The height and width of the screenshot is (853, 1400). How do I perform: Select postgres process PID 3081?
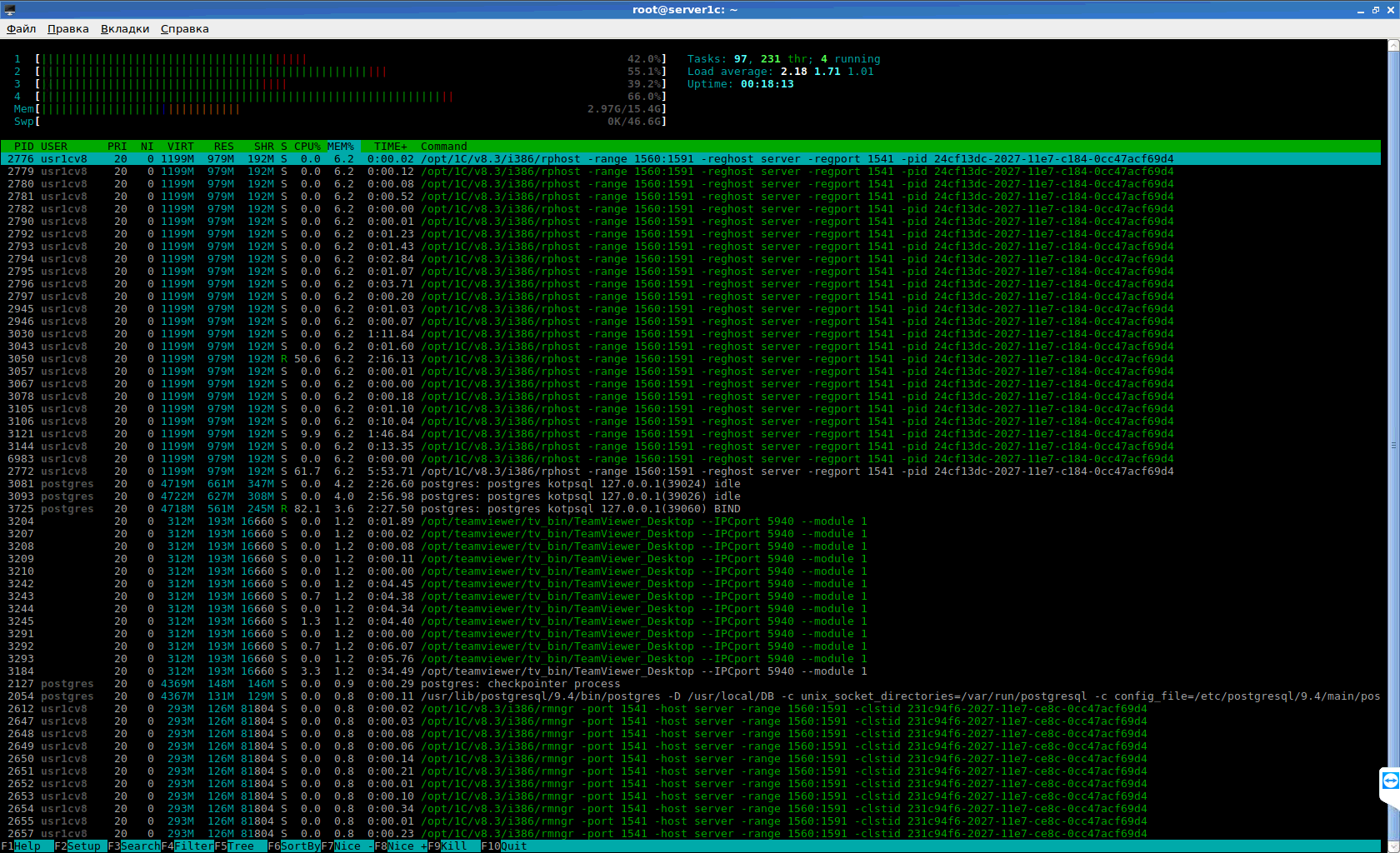coord(690,484)
